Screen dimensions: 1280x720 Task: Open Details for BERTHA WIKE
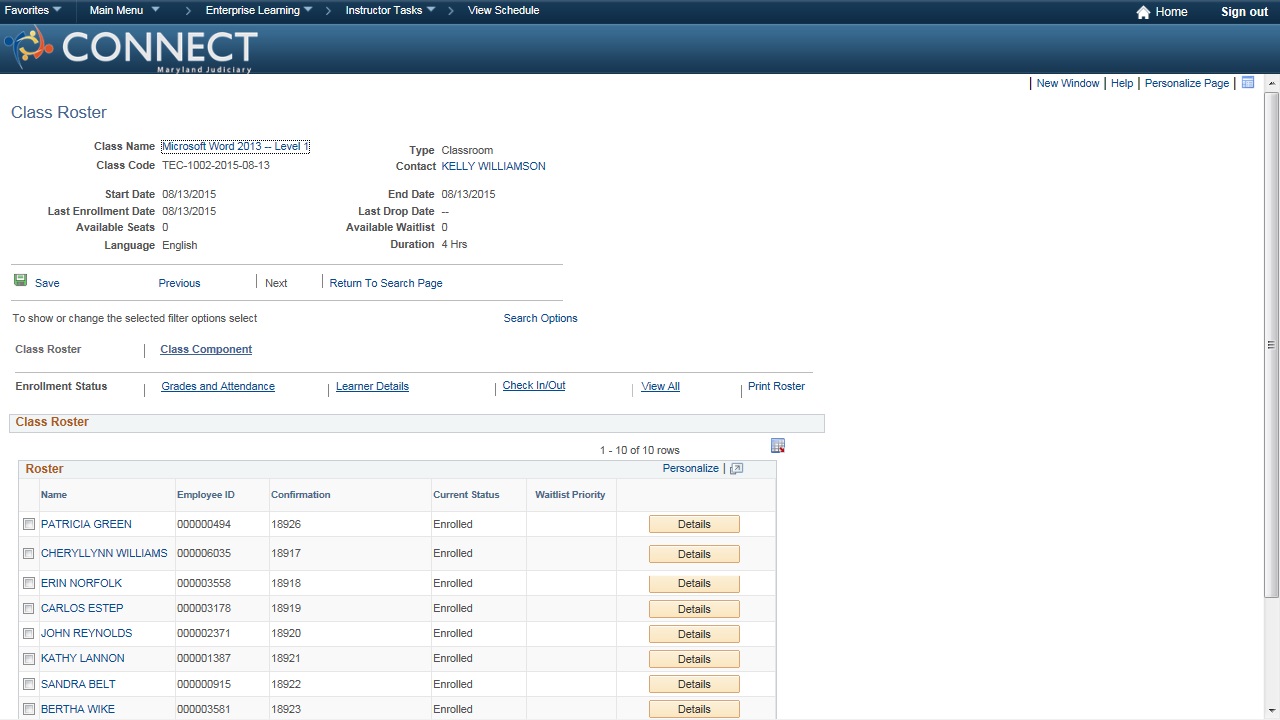pyautogui.click(x=694, y=709)
